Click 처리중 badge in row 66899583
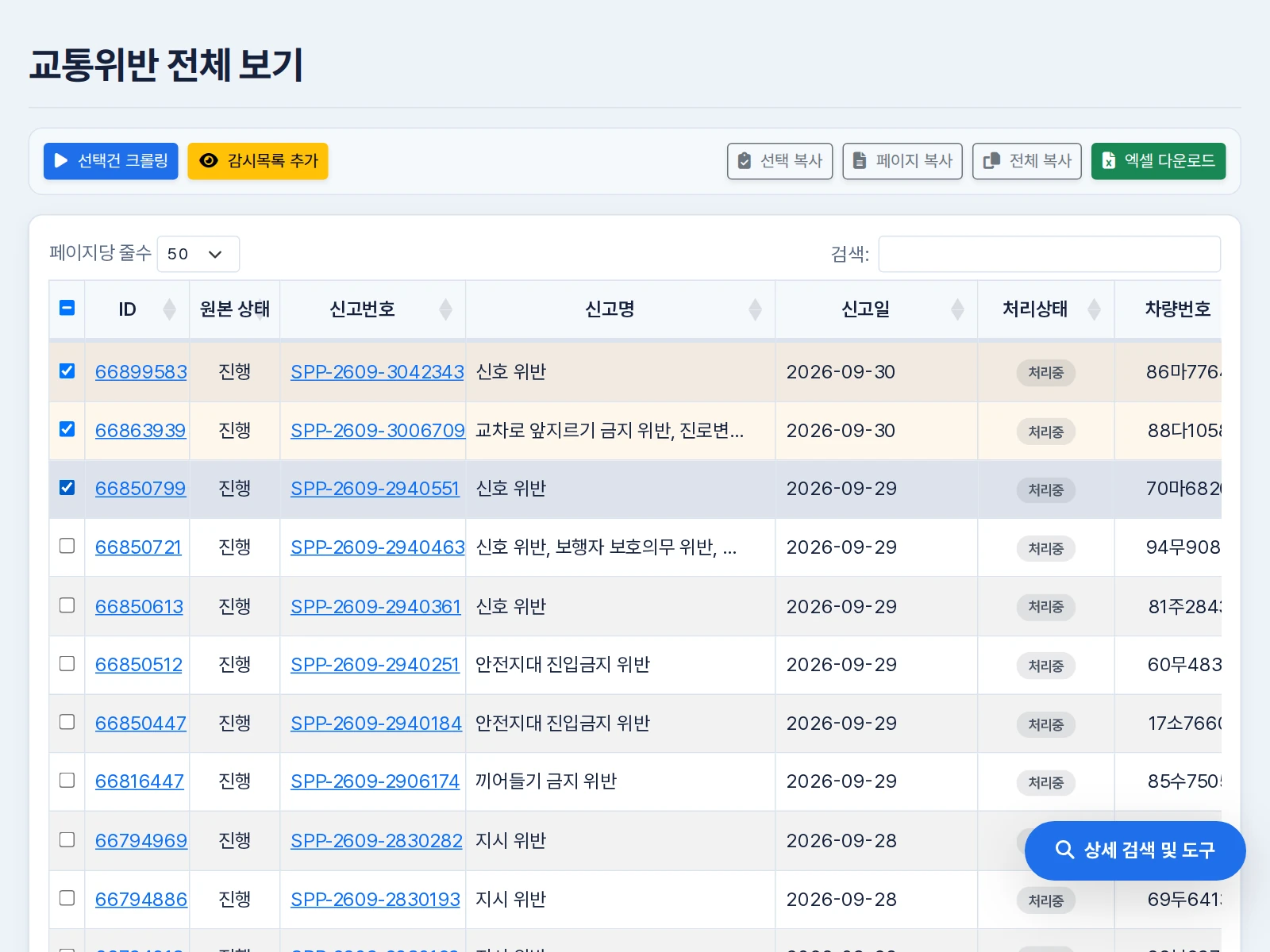The image size is (1270, 952). click(1046, 373)
